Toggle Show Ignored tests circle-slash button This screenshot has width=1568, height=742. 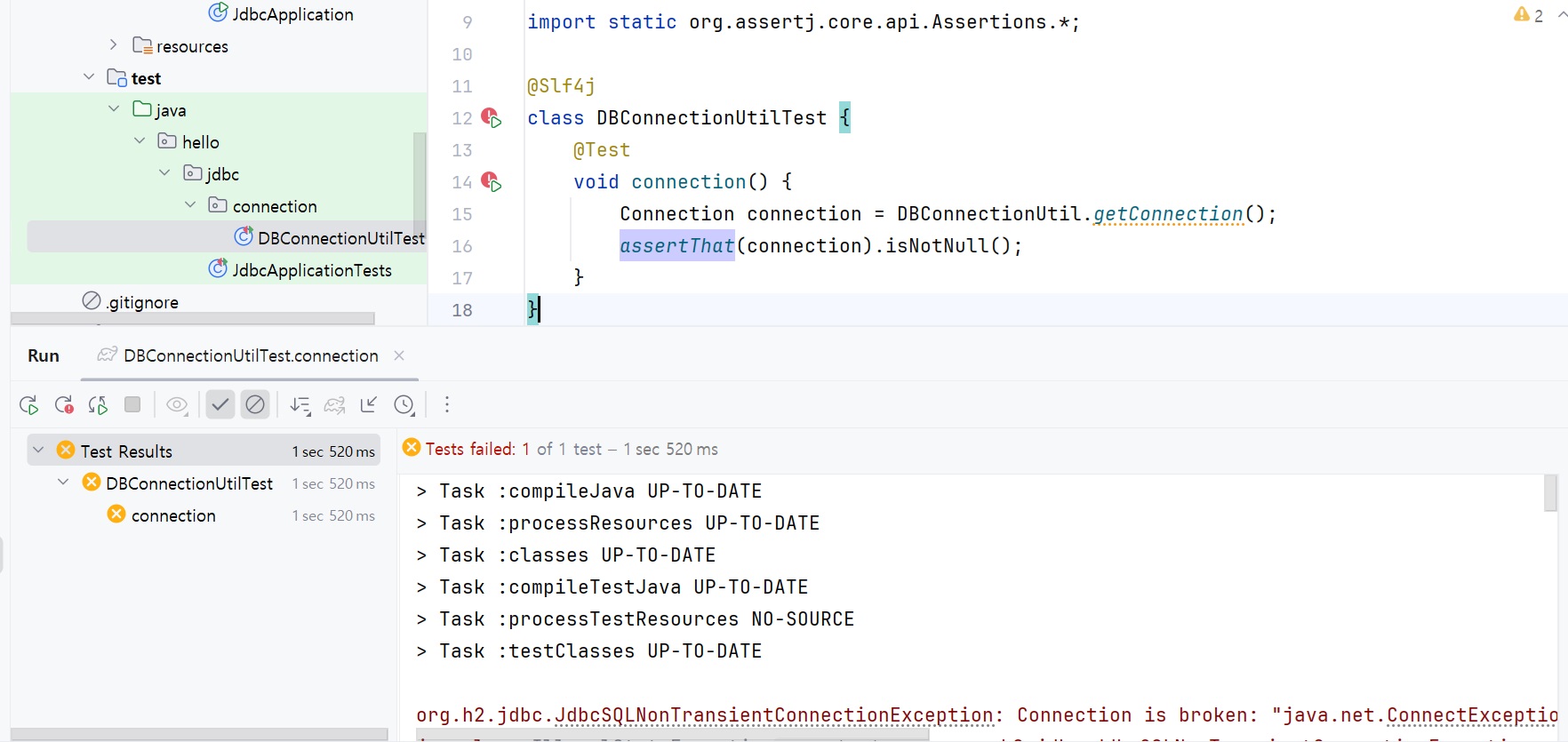(255, 405)
